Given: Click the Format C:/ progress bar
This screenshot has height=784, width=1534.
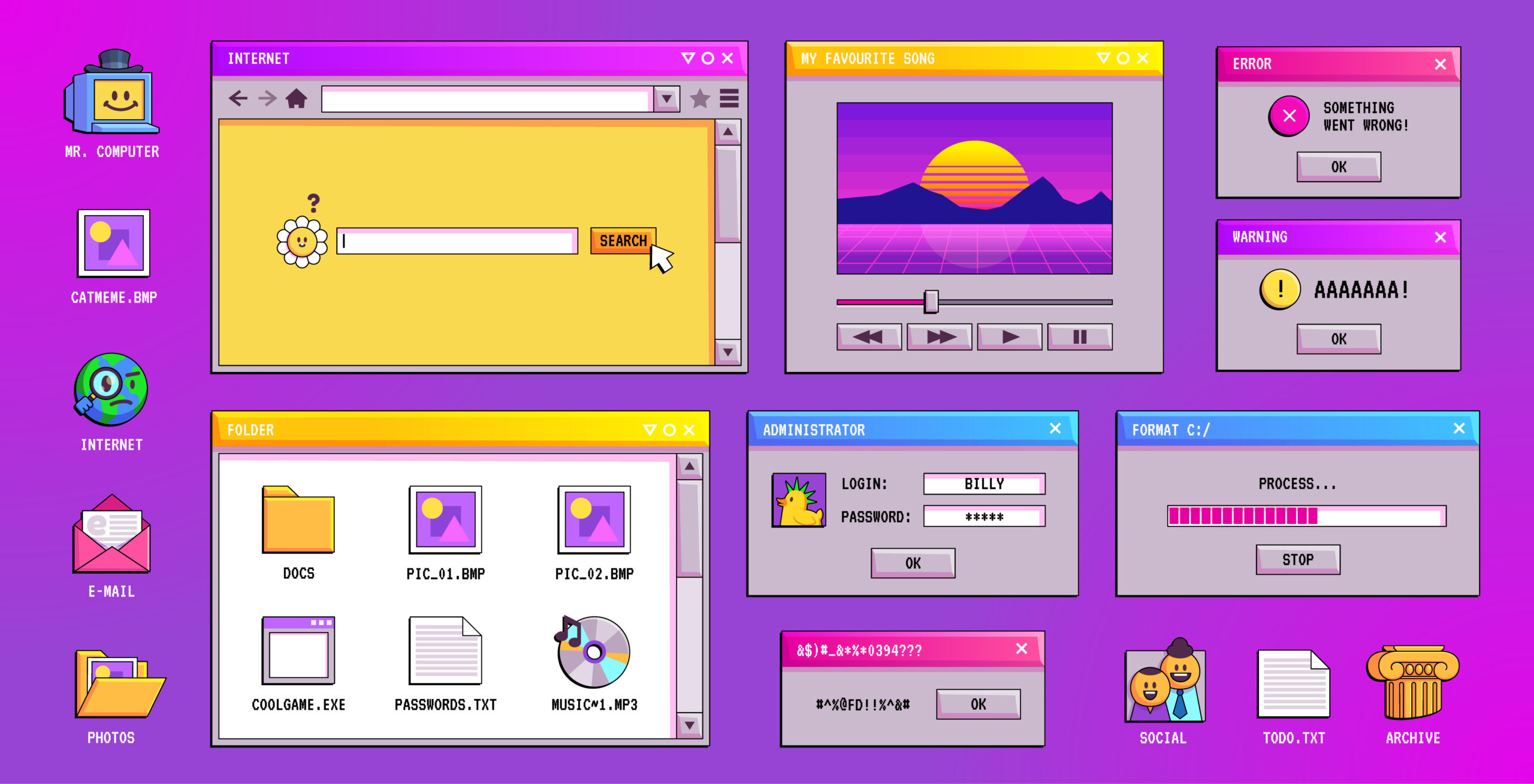Looking at the screenshot, I should click(1306, 516).
